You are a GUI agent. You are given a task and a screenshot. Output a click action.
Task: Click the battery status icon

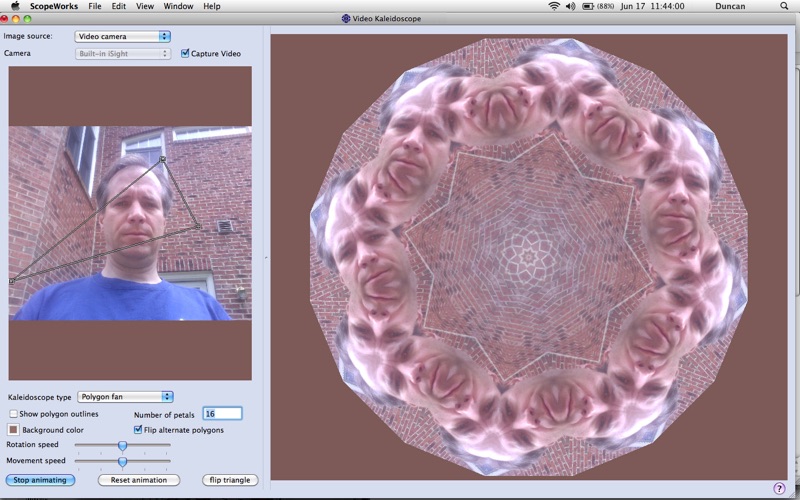pyautogui.click(x=589, y=6)
